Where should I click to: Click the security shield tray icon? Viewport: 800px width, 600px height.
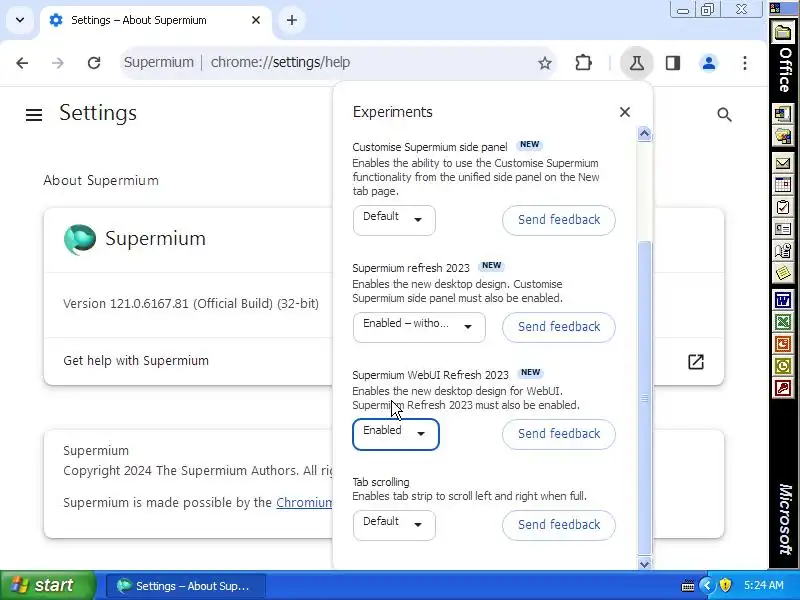pos(725,585)
